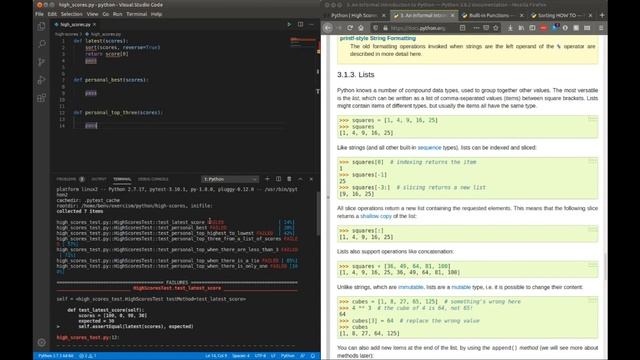Screen dimensions: 640x360
Task: Close the terminal panel
Action: point(311,179)
